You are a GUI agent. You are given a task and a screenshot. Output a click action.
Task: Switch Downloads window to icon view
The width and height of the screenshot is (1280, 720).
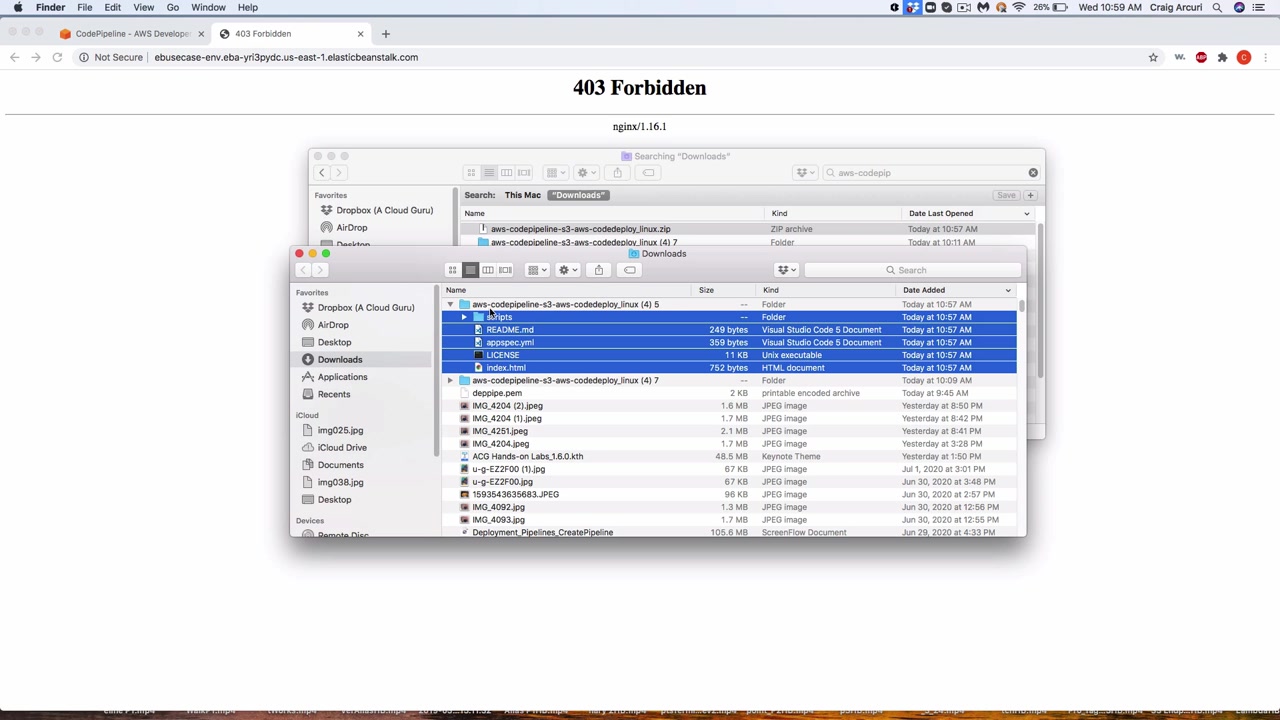tap(452, 270)
